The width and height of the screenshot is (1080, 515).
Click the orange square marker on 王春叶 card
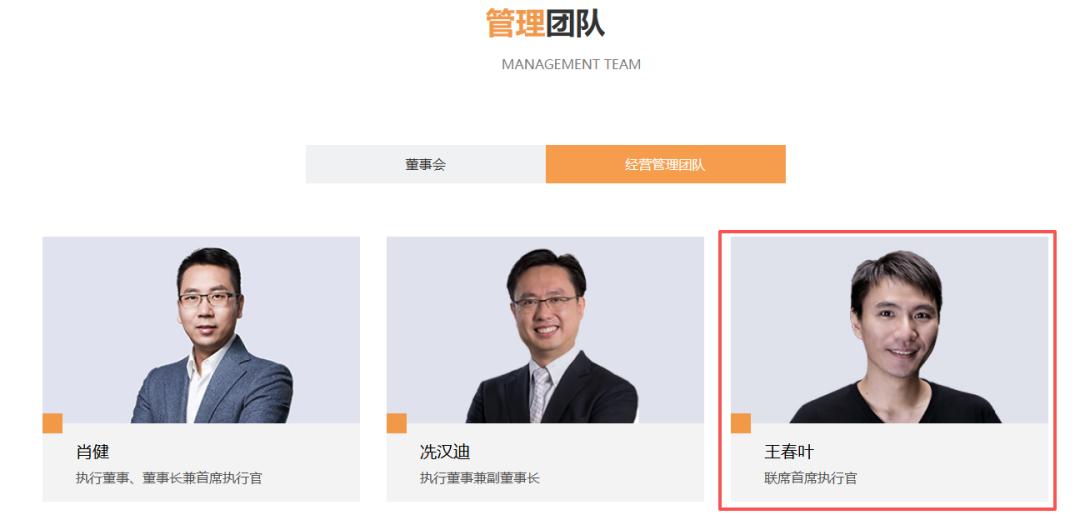point(741,423)
